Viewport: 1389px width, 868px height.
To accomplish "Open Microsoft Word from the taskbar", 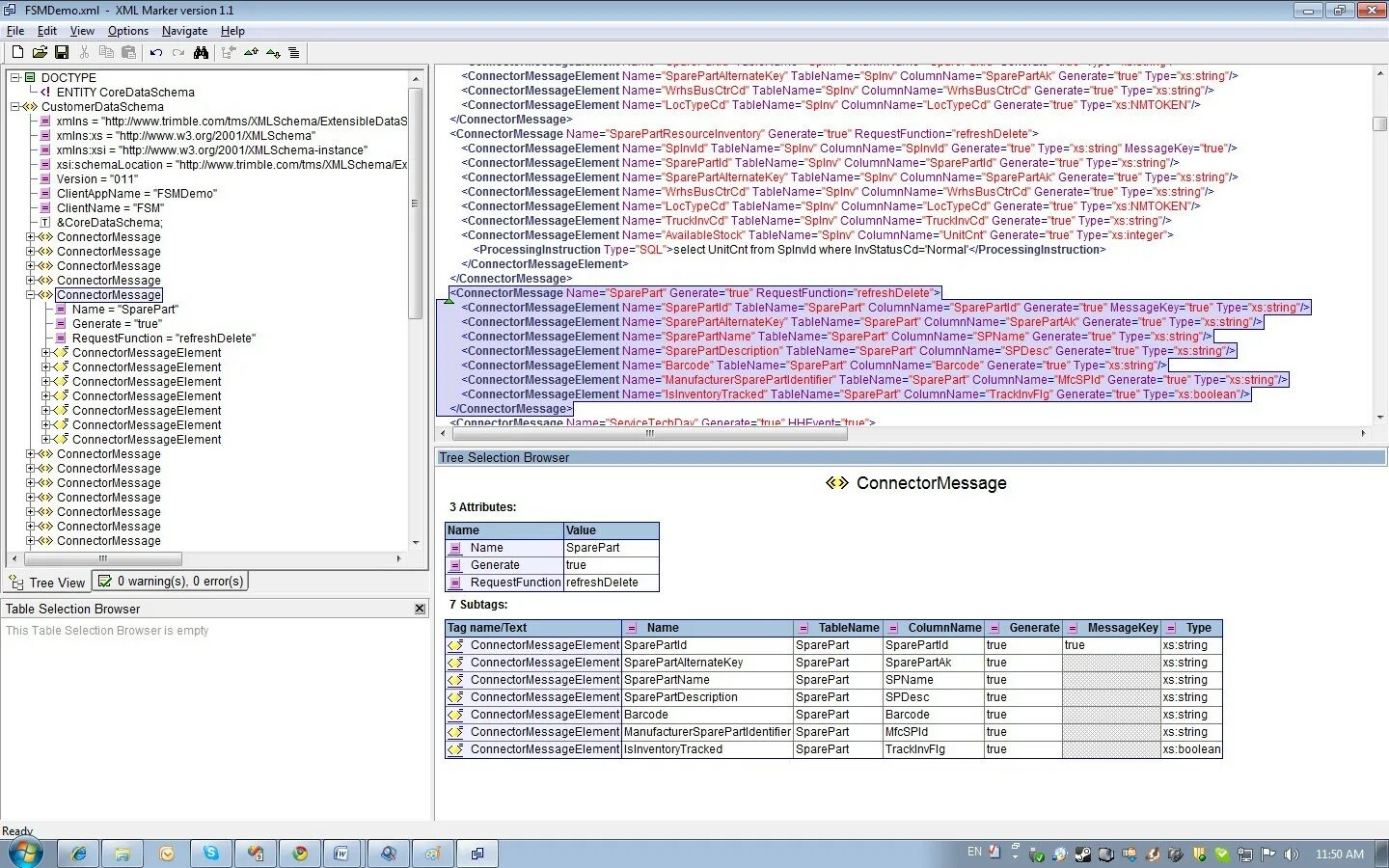I will (x=340, y=854).
